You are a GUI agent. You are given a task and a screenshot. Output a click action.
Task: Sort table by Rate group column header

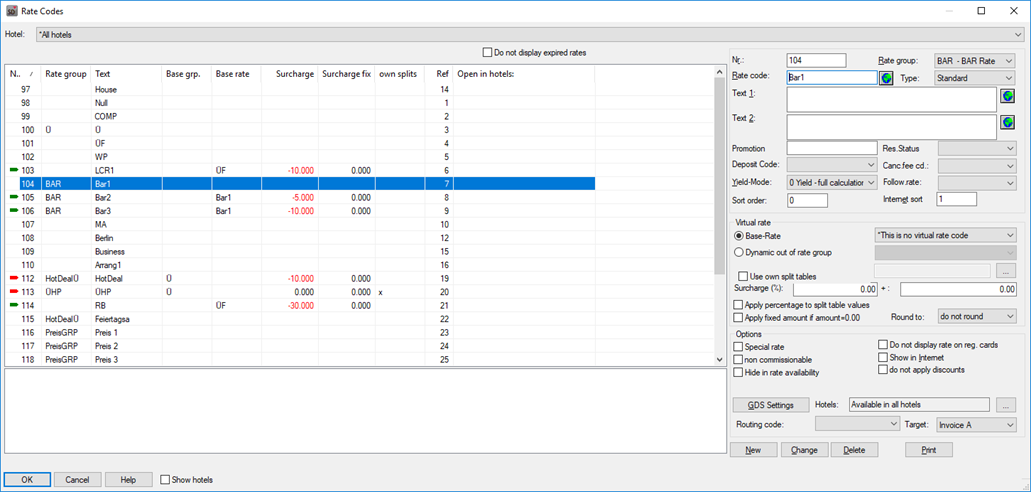point(66,74)
